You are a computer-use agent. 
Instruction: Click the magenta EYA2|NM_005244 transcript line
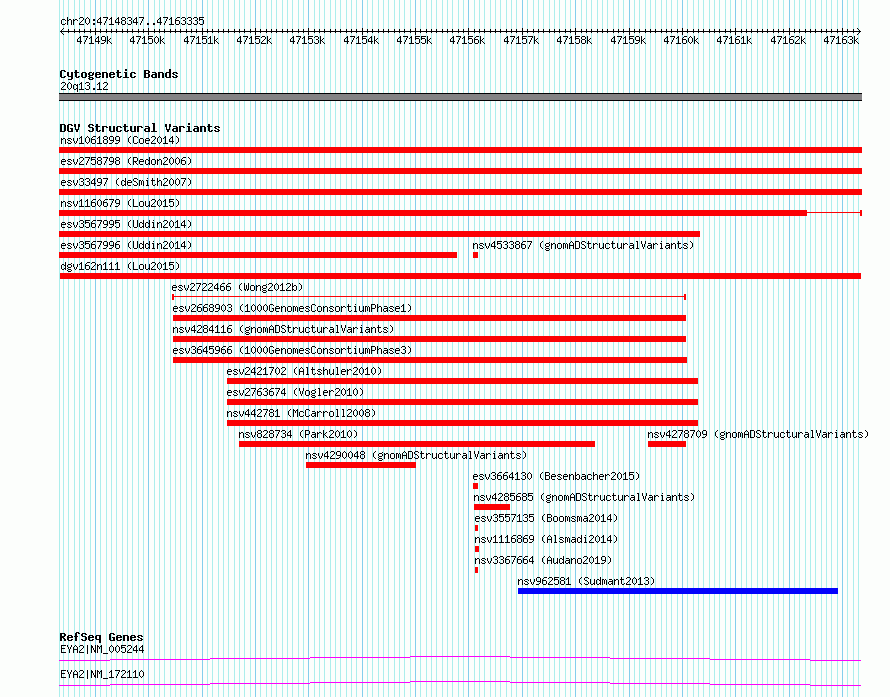[460, 658]
